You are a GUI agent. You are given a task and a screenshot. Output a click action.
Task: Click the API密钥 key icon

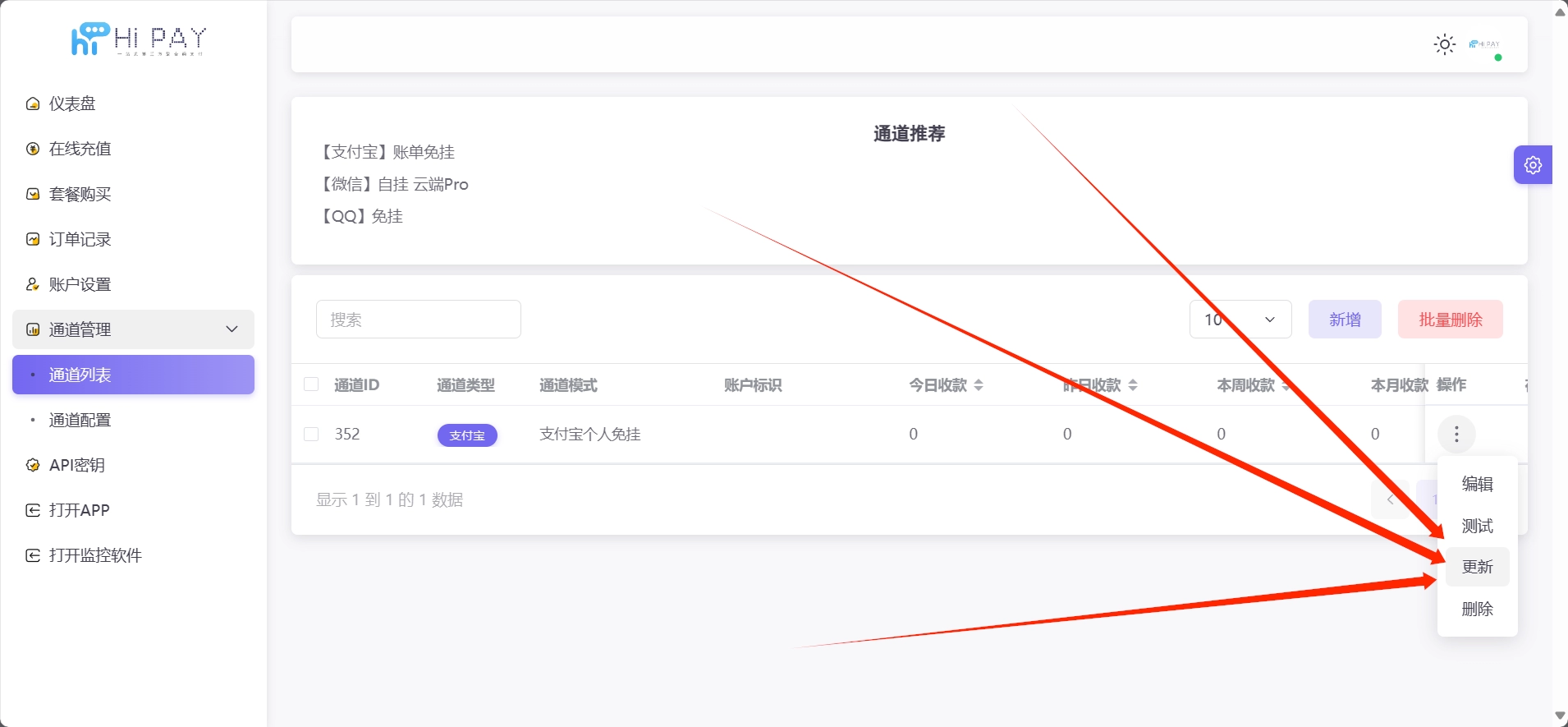click(x=33, y=465)
